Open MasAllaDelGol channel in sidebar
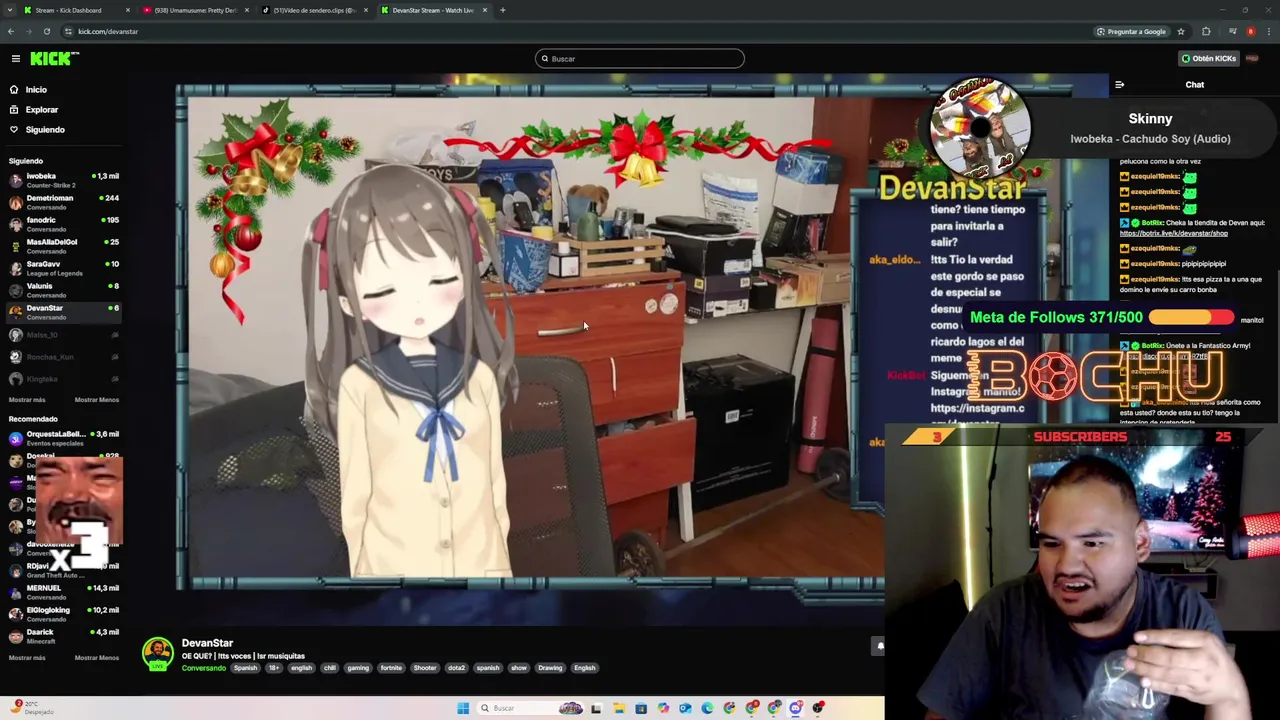Image resolution: width=1280 pixels, height=720 pixels. click(x=63, y=246)
